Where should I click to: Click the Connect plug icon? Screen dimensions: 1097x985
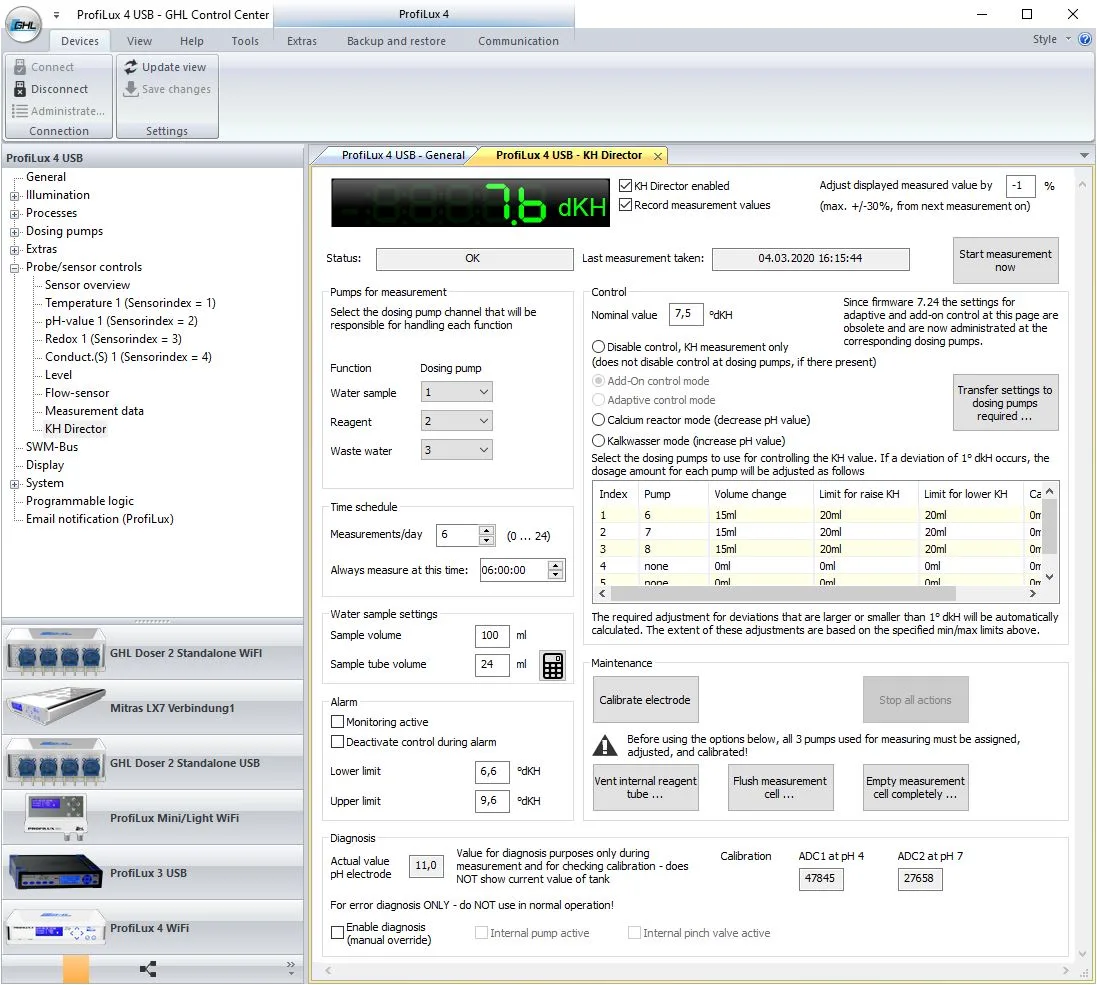click(20, 67)
